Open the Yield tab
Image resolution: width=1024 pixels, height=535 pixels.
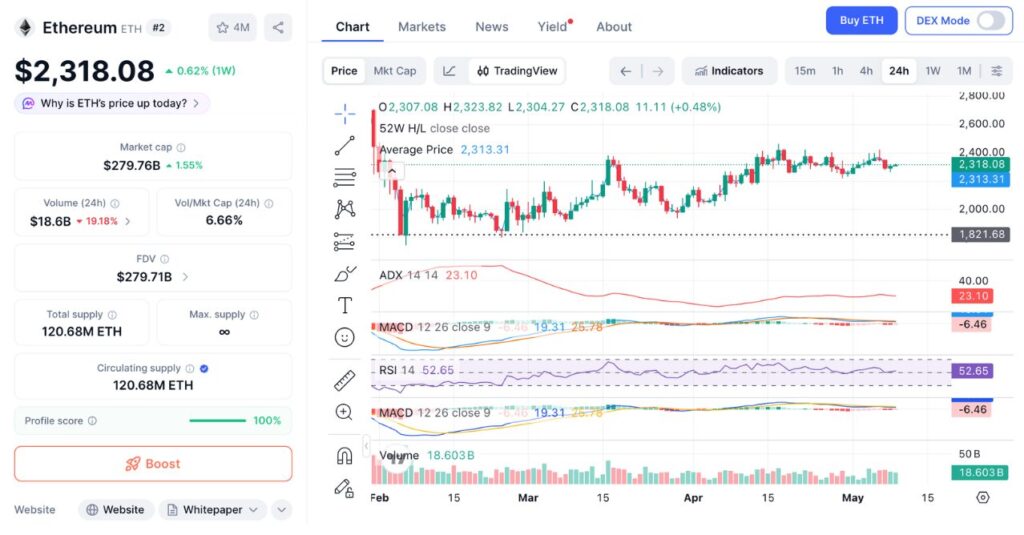552,27
